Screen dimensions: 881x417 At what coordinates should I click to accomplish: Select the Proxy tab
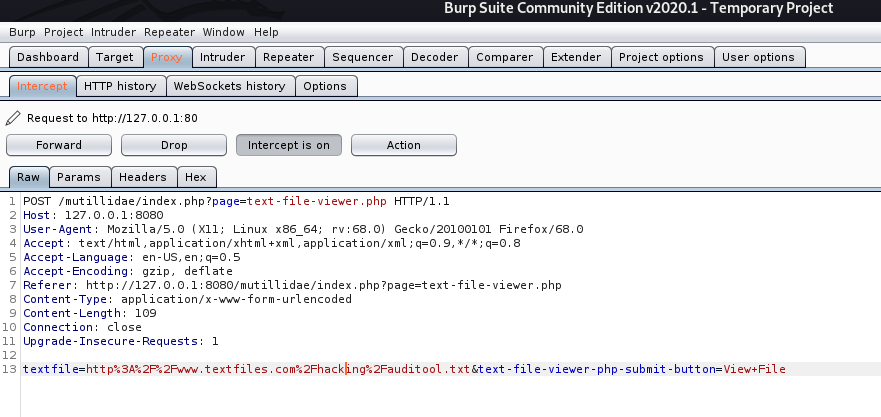pos(167,57)
